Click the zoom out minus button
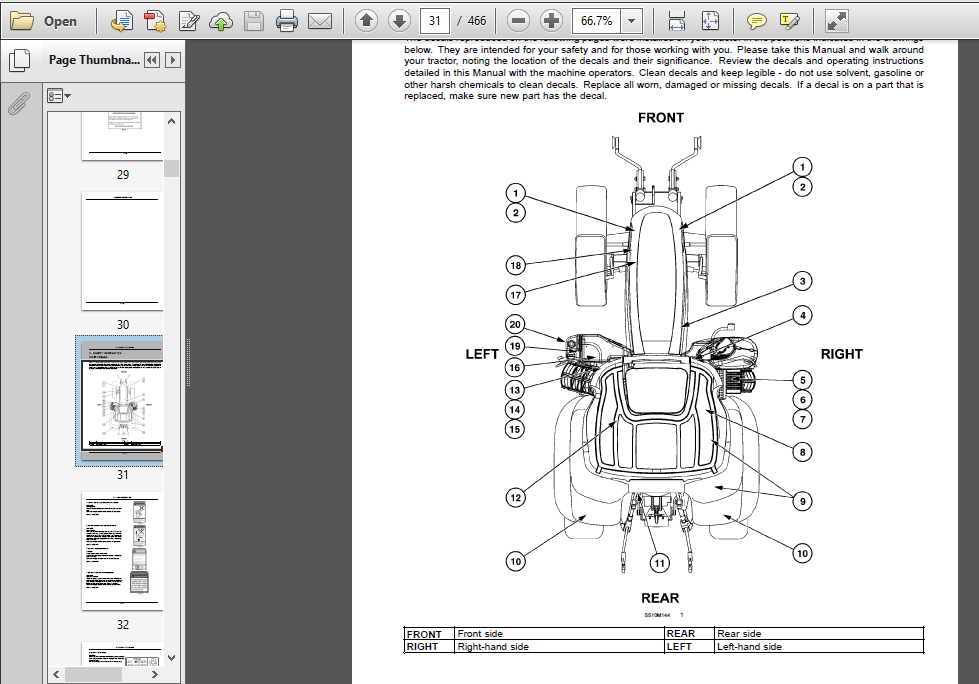This screenshot has width=979, height=684. pos(518,21)
